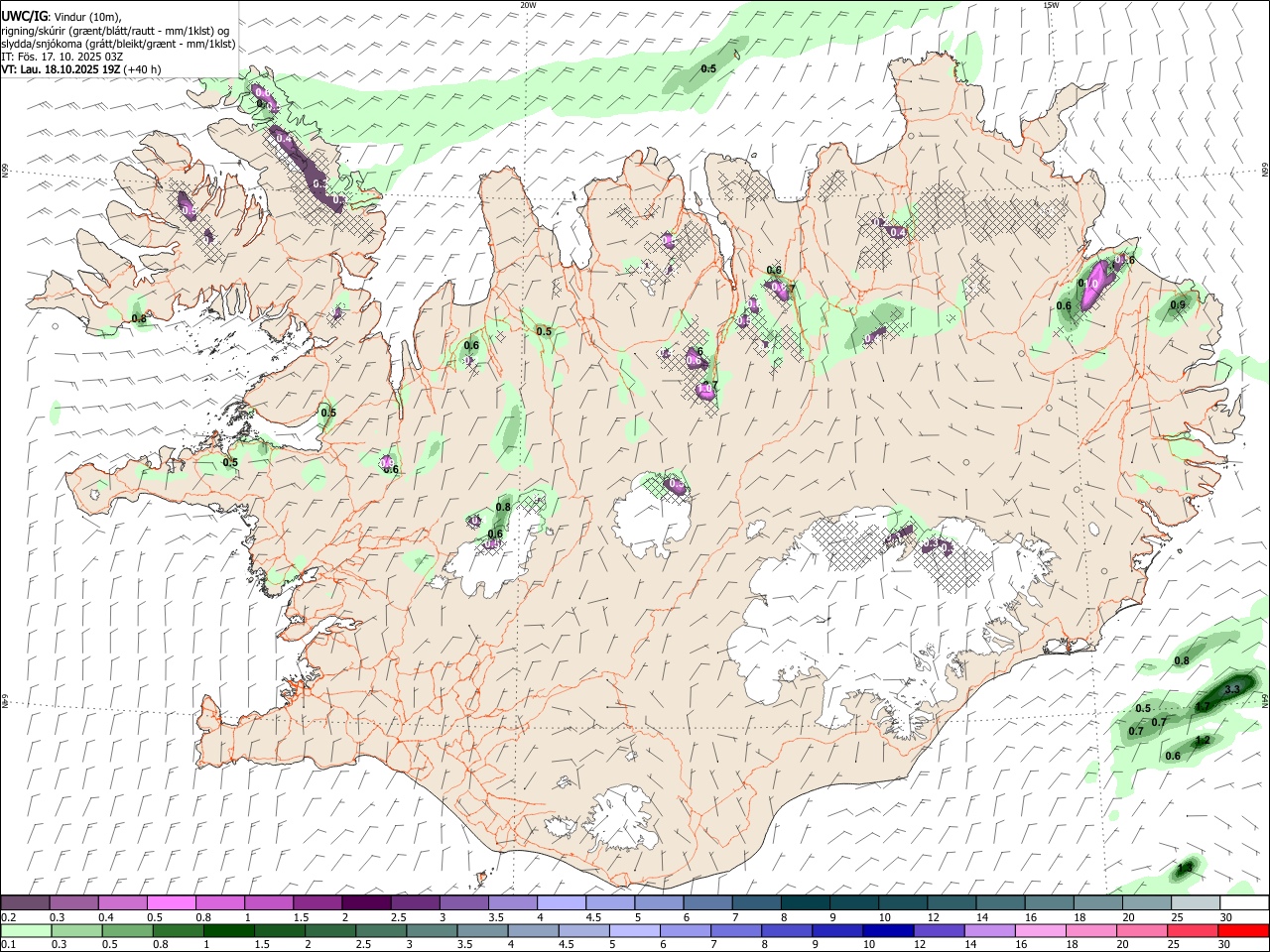
Task: Click the '66N' latitude label on the left edge
Action: pyautogui.click(x=5, y=171)
